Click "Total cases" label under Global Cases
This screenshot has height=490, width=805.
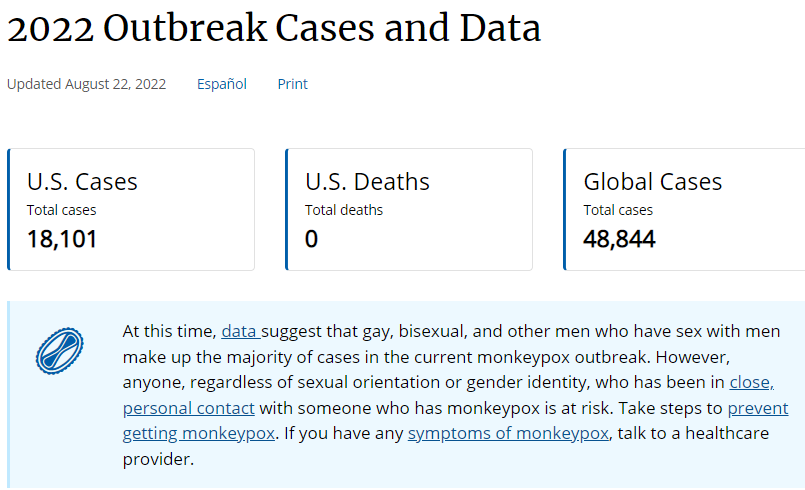click(x=618, y=210)
